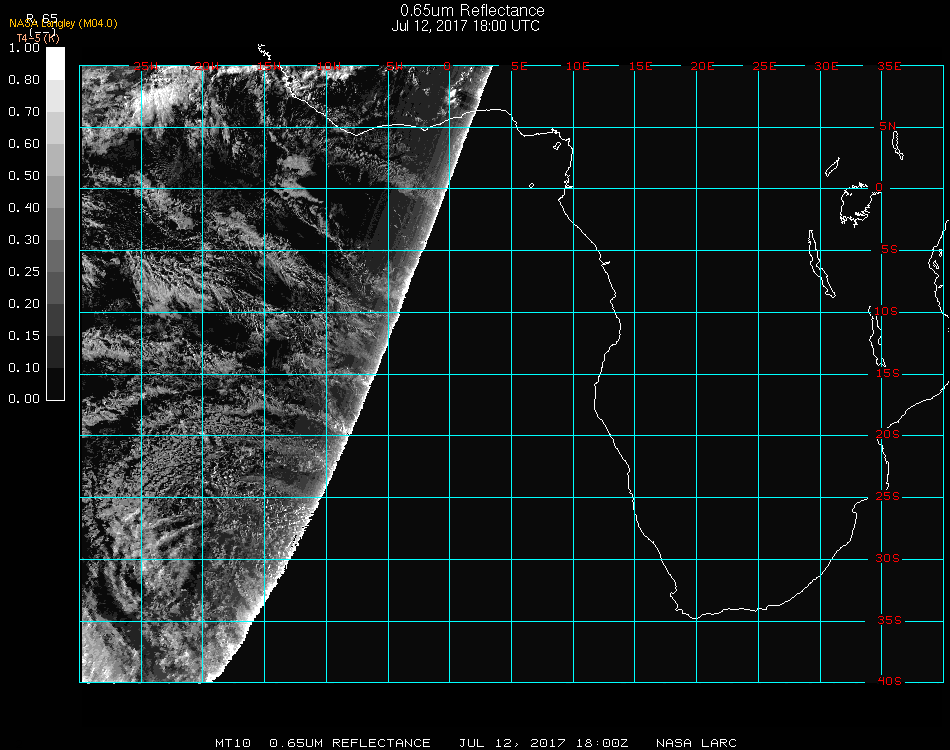
Task: Click the 15S latitude label
Action: point(888,374)
